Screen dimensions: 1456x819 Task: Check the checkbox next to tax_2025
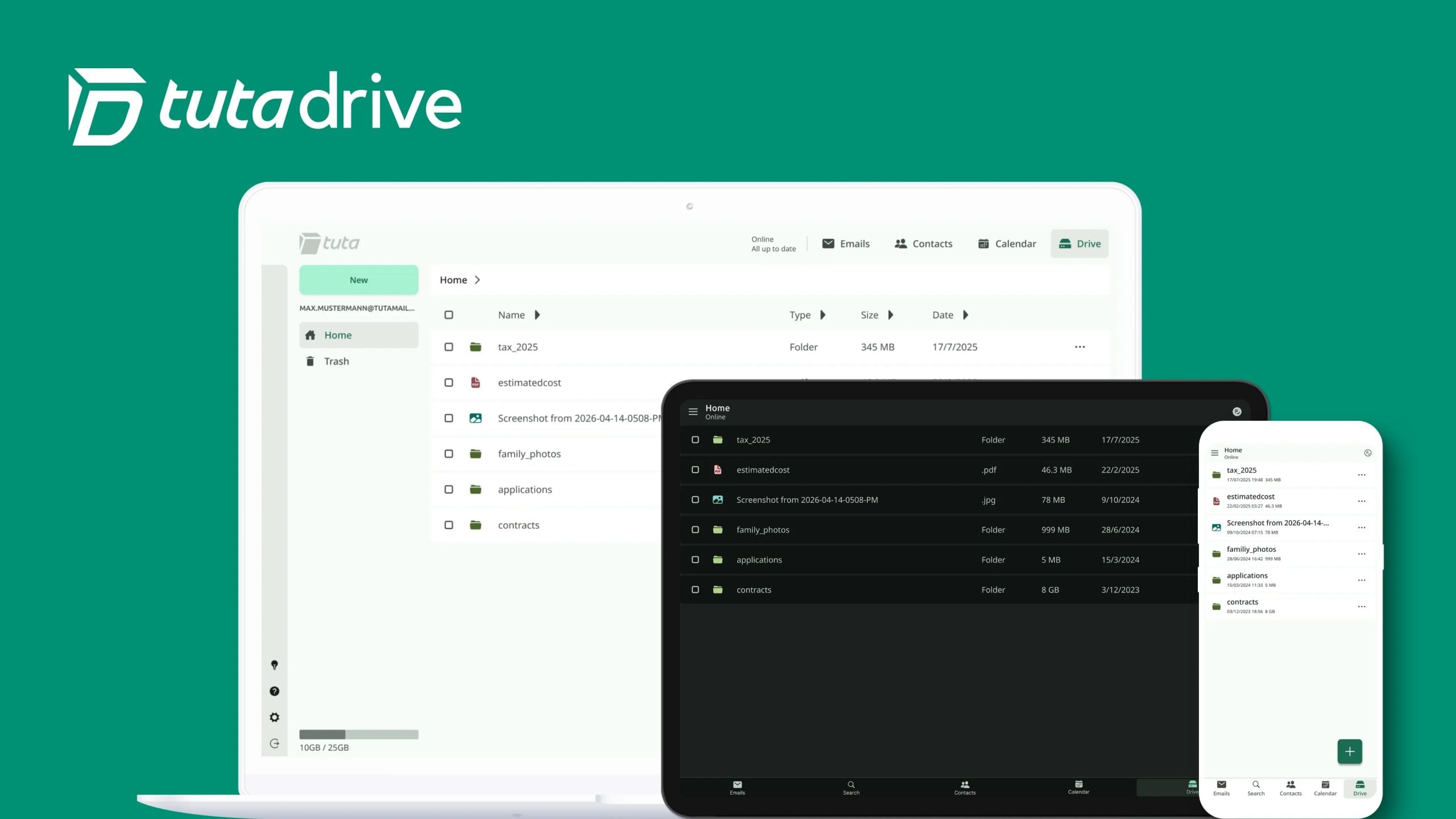449,346
